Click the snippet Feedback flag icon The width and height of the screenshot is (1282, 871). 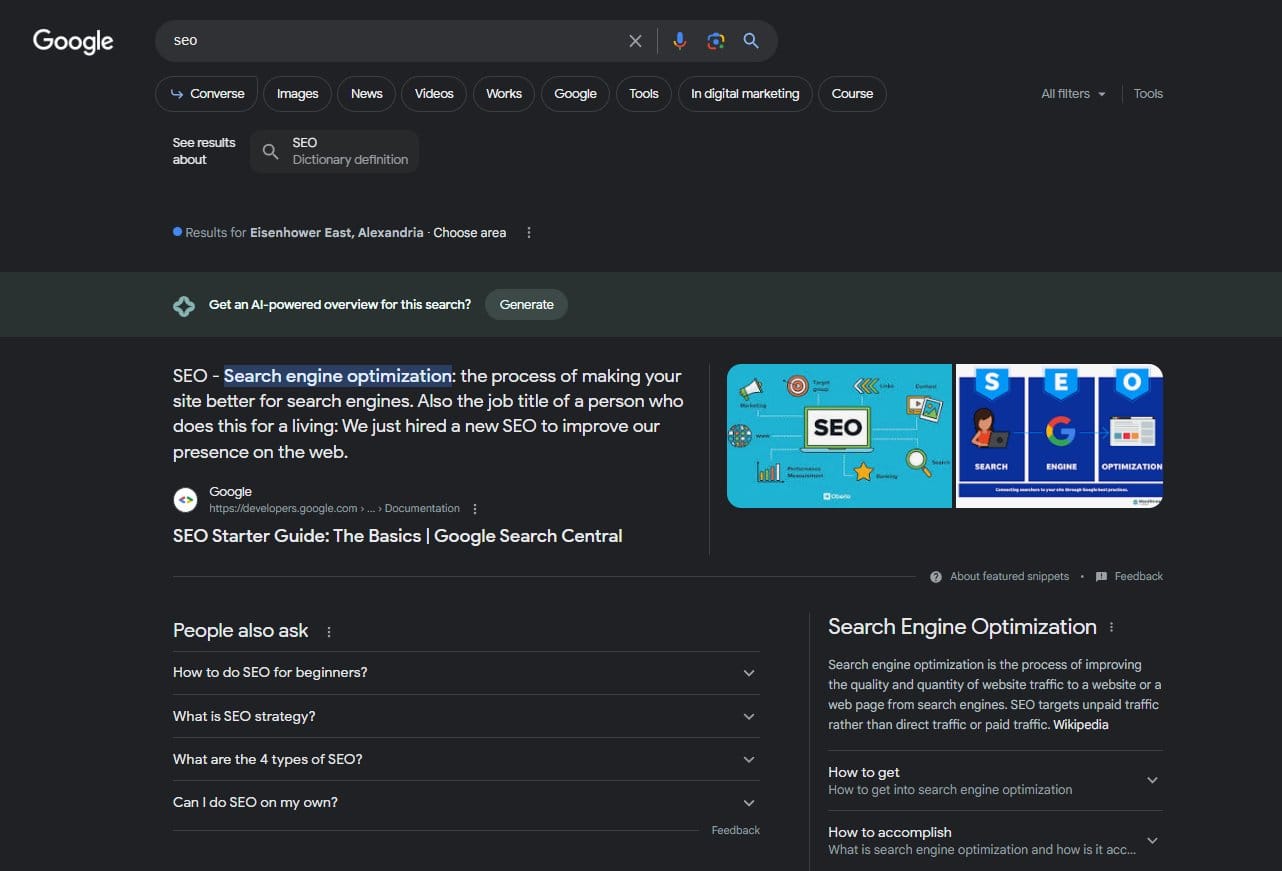tap(1101, 577)
